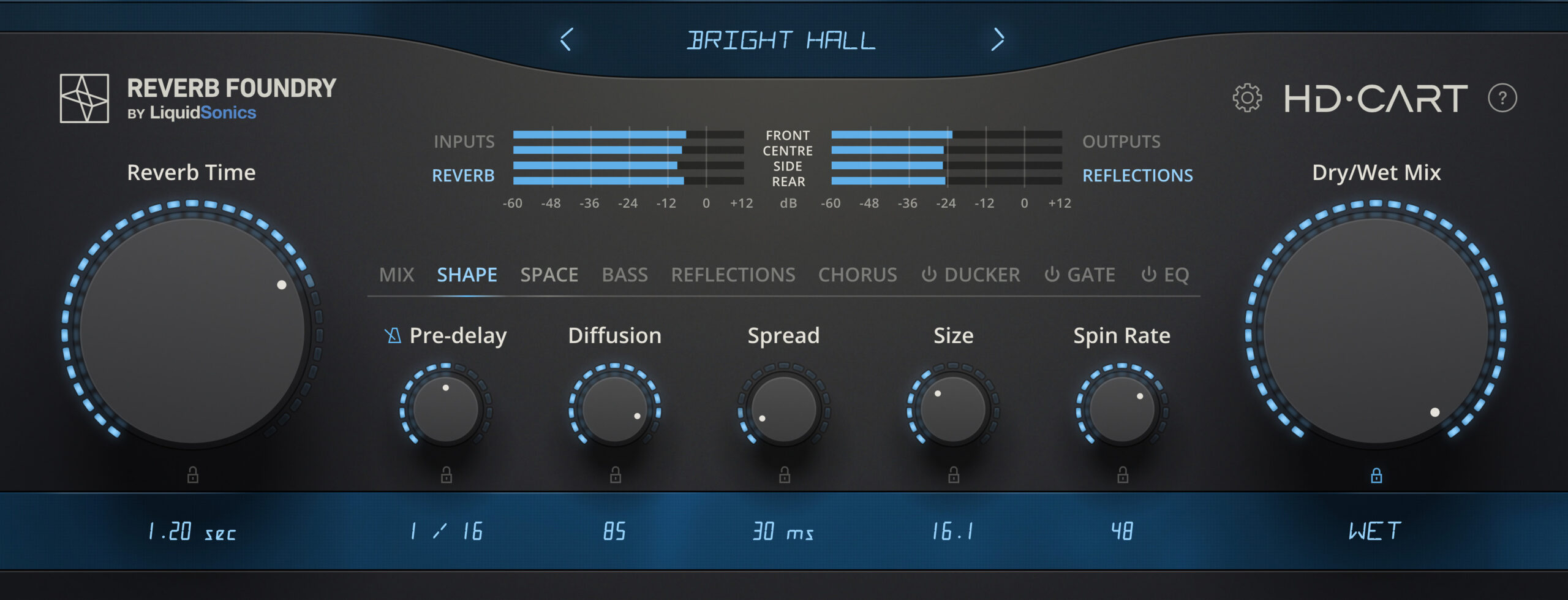The width and height of the screenshot is (1568, 600).
Task: Go to the previous preset arrow
Action: pyautogui.click(x=567, y=40)
